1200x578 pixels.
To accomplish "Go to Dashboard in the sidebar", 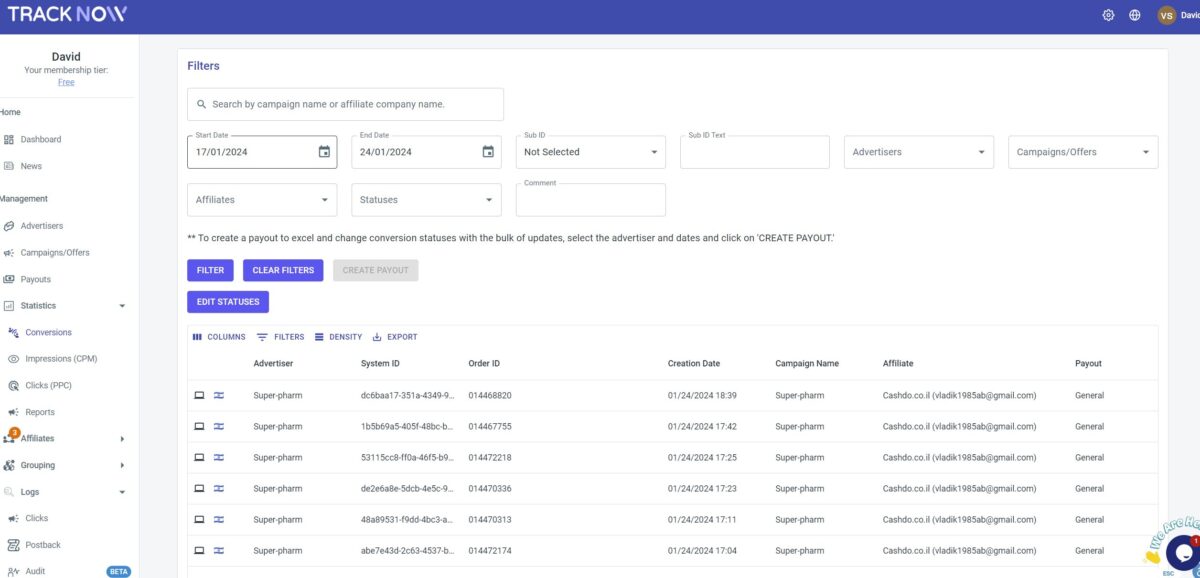I will [42, 139].
